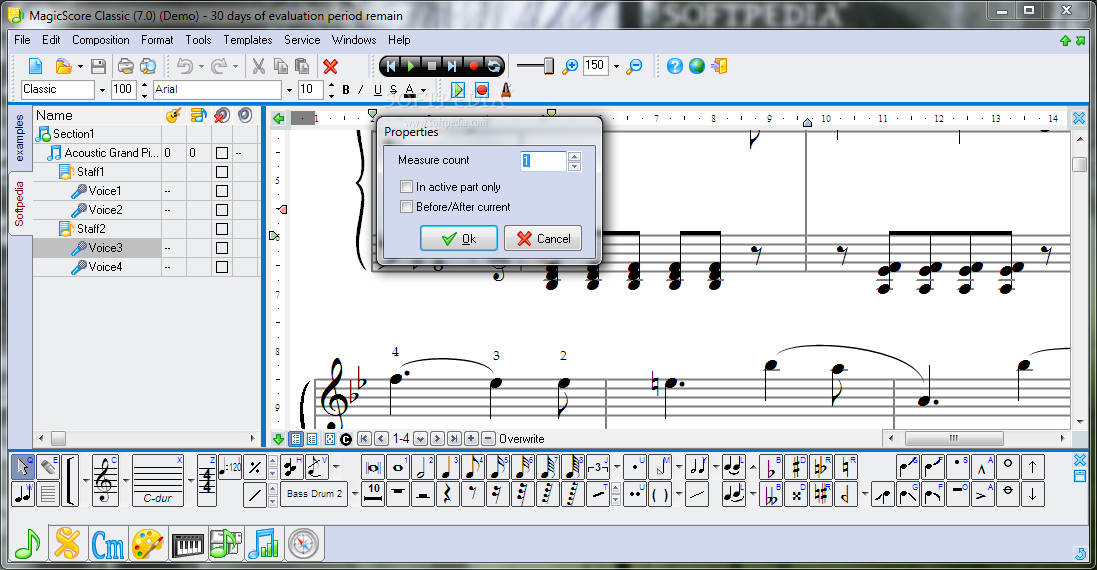Toggle checkbox in Staff1 row
This screenshot has width=1097, height=570.
tap(222, 172)
